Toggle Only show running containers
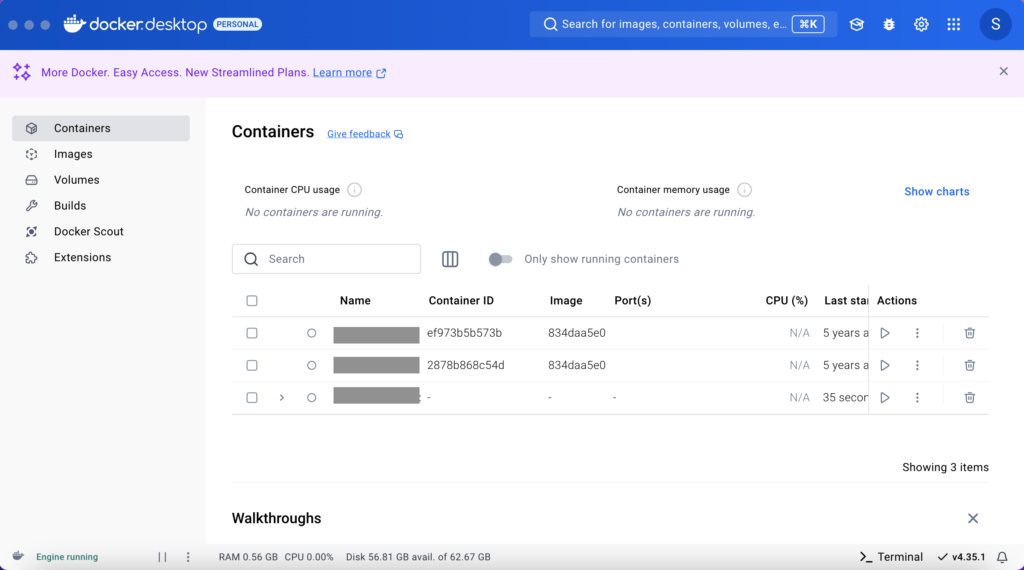This screenshot has height=570, width=1024. tap(500, 259)
